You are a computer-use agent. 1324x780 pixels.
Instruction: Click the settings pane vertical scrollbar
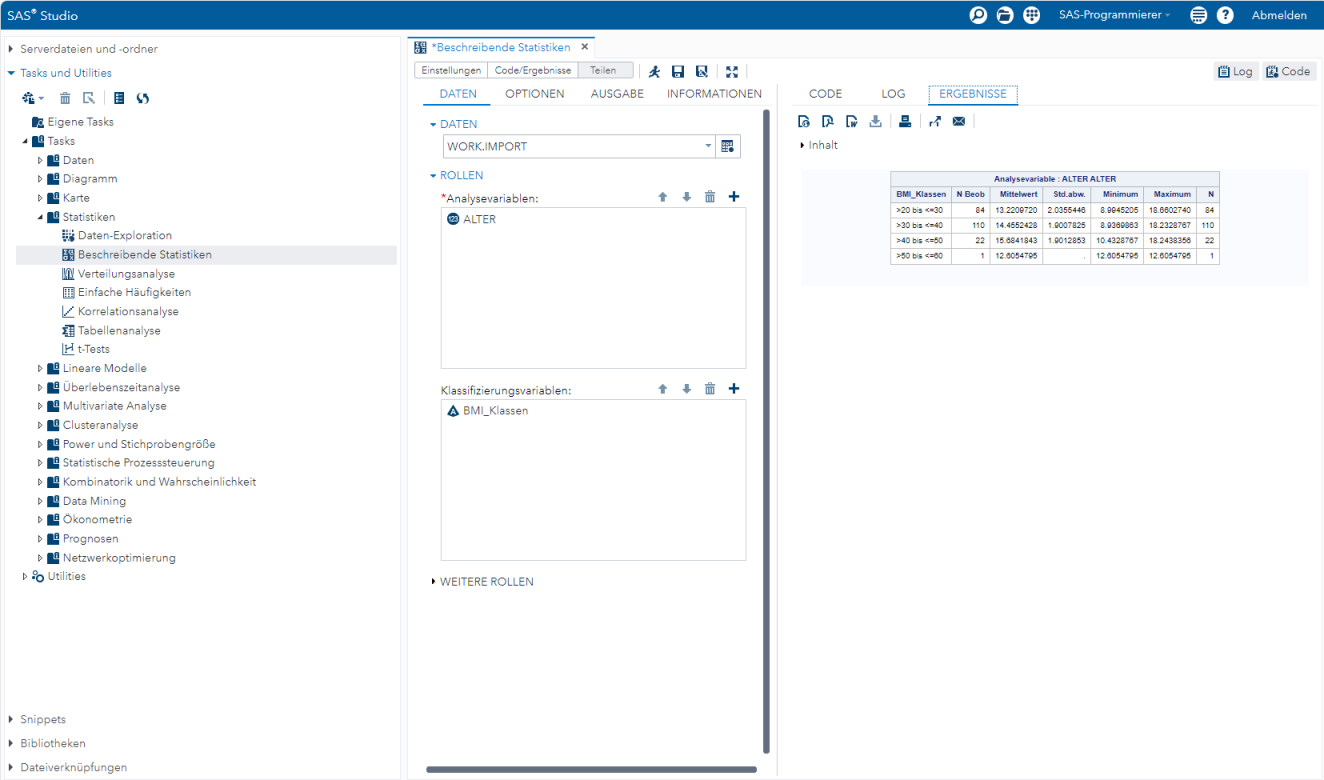click(x=766, y=430)
